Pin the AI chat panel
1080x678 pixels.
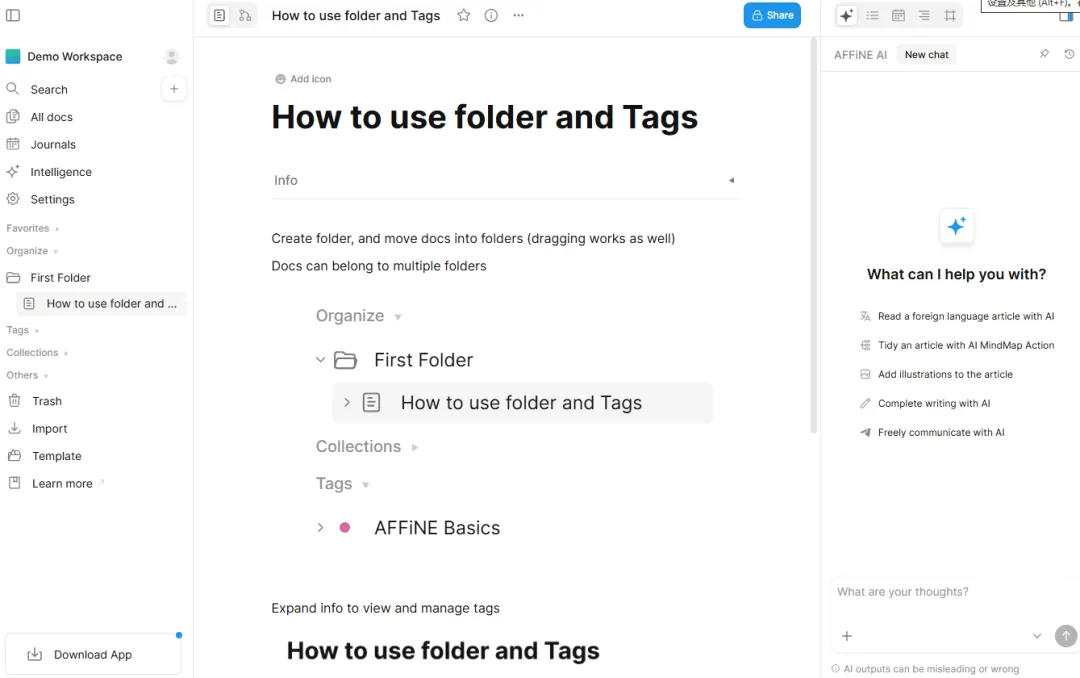[1044, 54]
